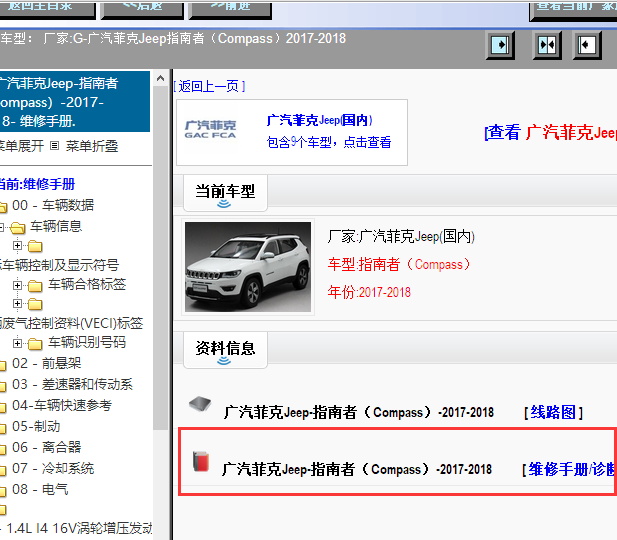Click the 查看当前 button at top right
The image size is (617, 540).
point(573,9)
